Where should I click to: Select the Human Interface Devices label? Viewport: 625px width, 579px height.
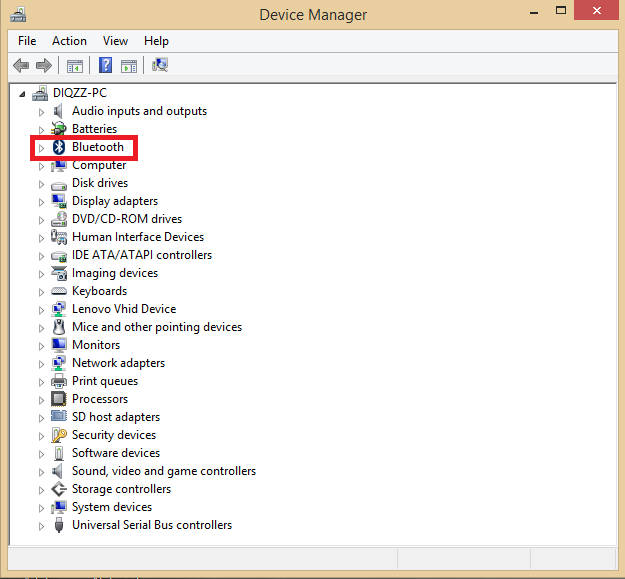point(138,237)
